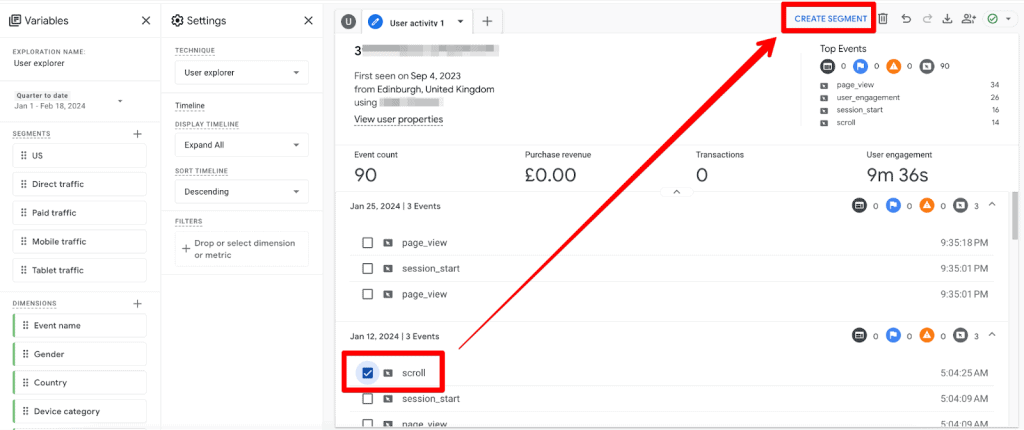Collapse the Jan 25, 2024 events group
1024x430 pixels.
(x=992, y=205)
